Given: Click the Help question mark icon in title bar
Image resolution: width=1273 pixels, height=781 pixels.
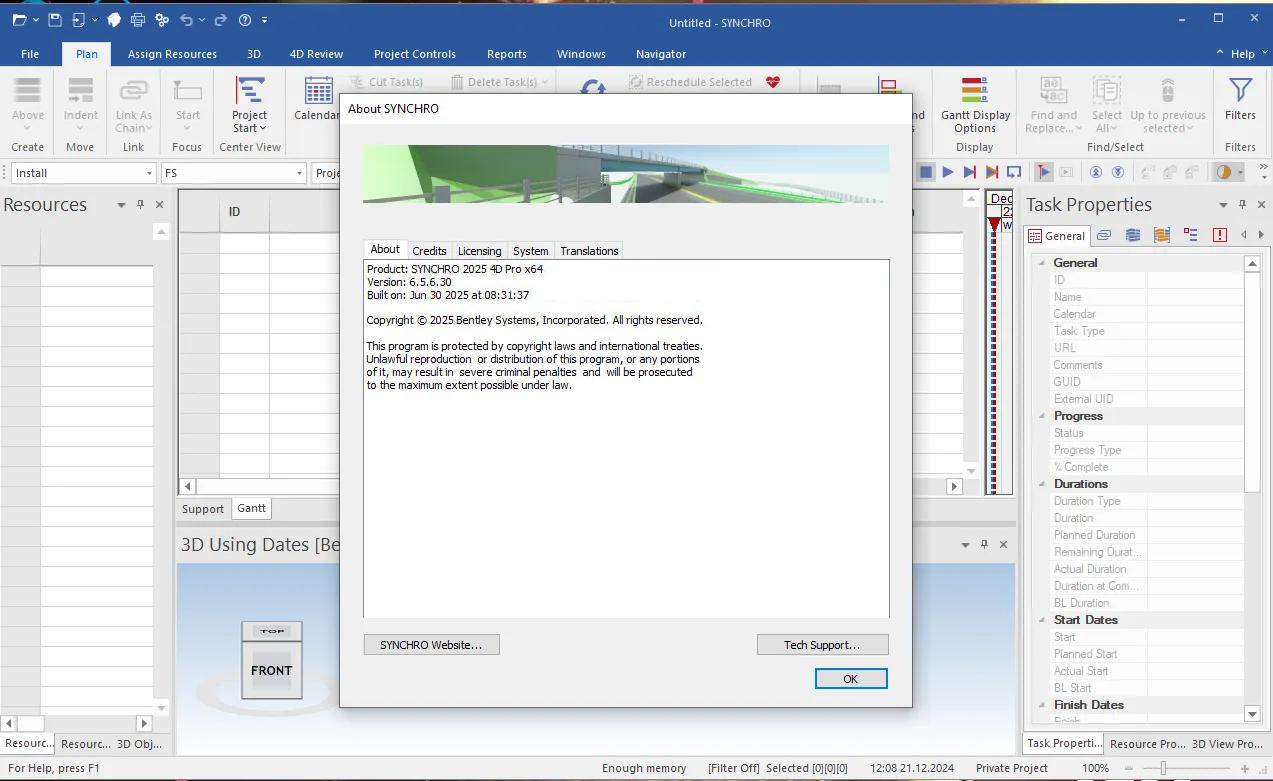Looking at the screenshot, I should click(x=245, y=20).
